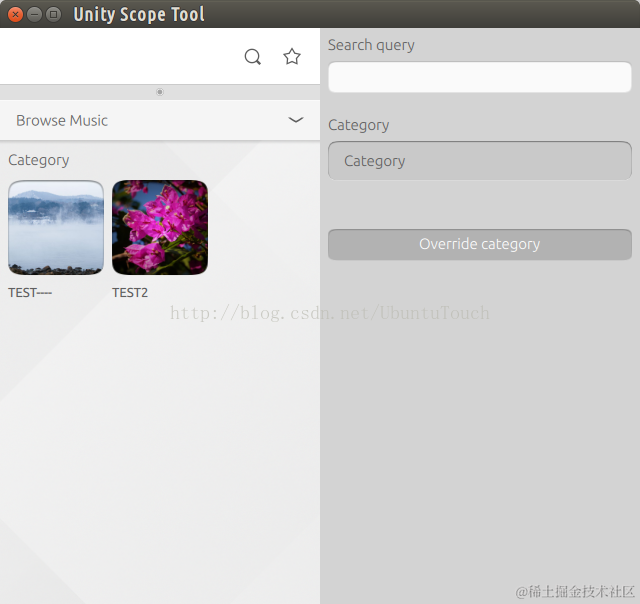Close the Unity Scope Tool window
Screen dimensions: 640x604
[16, 15]
